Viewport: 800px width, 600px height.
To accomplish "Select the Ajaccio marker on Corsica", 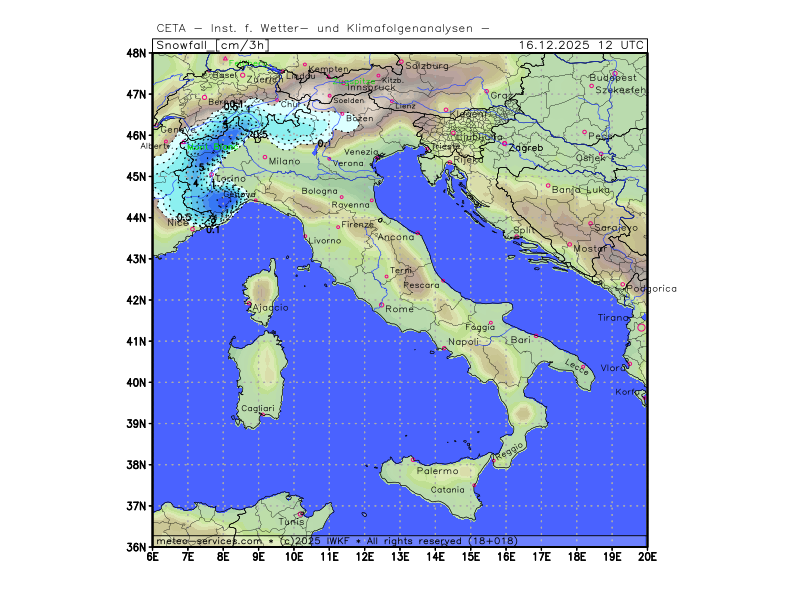I will [x=249, y=304].
